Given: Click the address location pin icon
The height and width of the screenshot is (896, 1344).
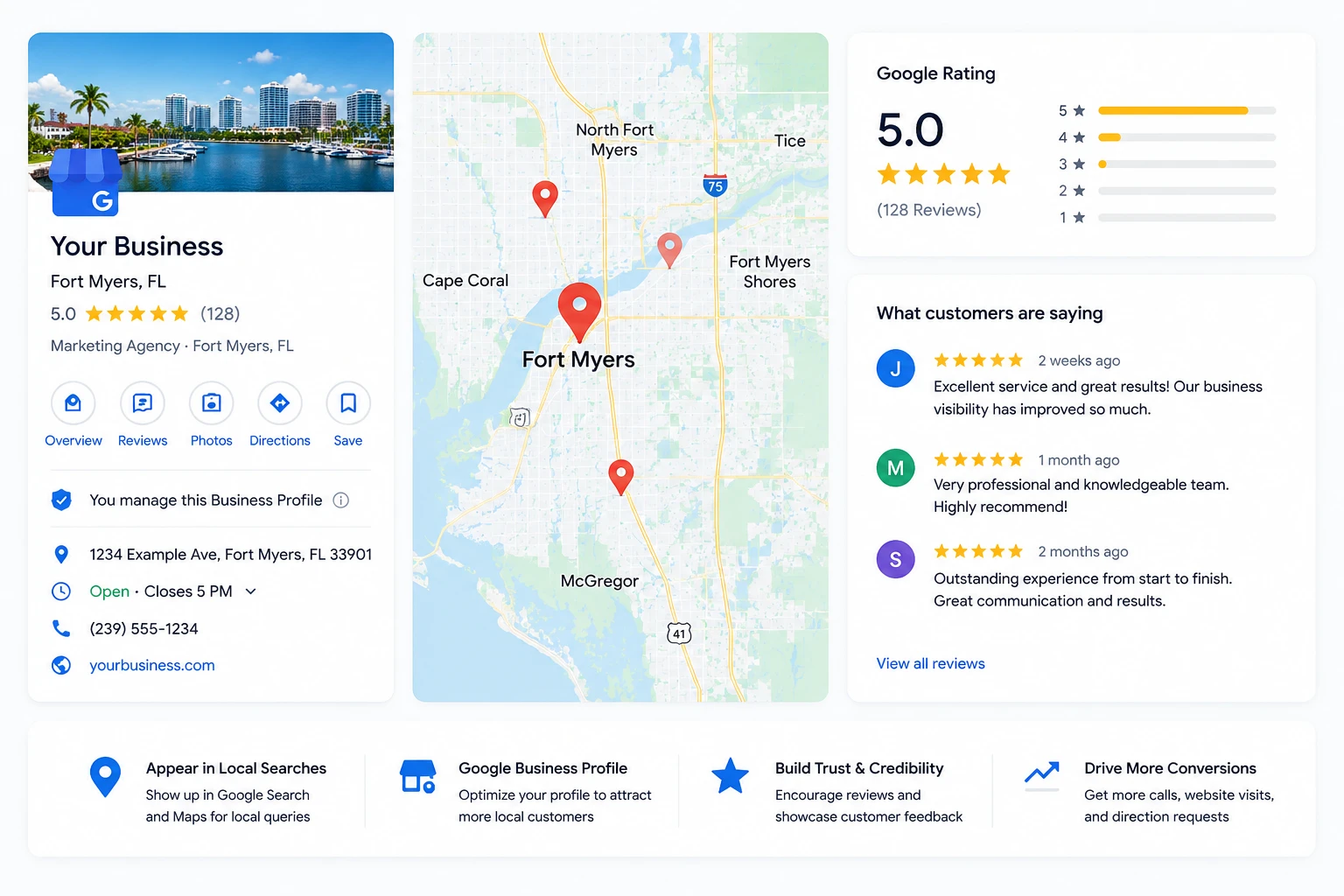Looking at the screenshot, I should (x=61, y=554).
